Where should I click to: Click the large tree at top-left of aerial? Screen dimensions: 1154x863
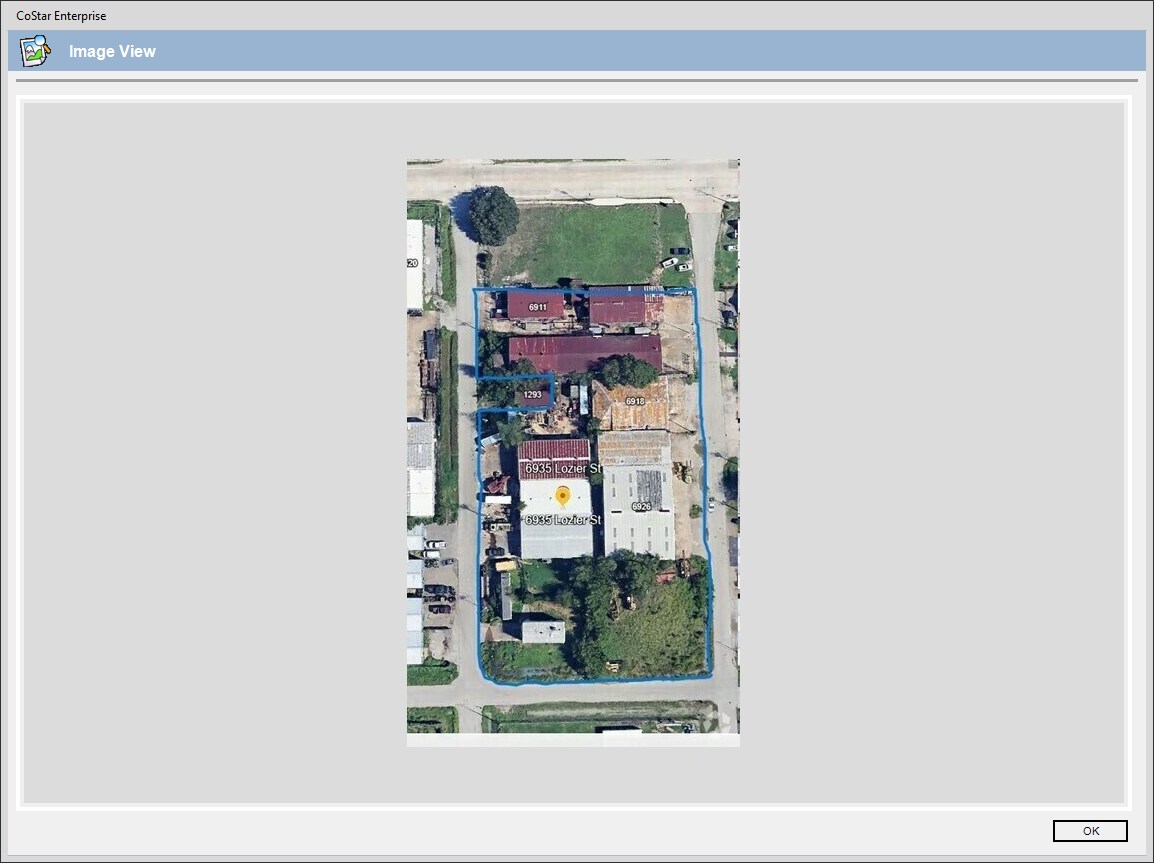click(493, 215)
